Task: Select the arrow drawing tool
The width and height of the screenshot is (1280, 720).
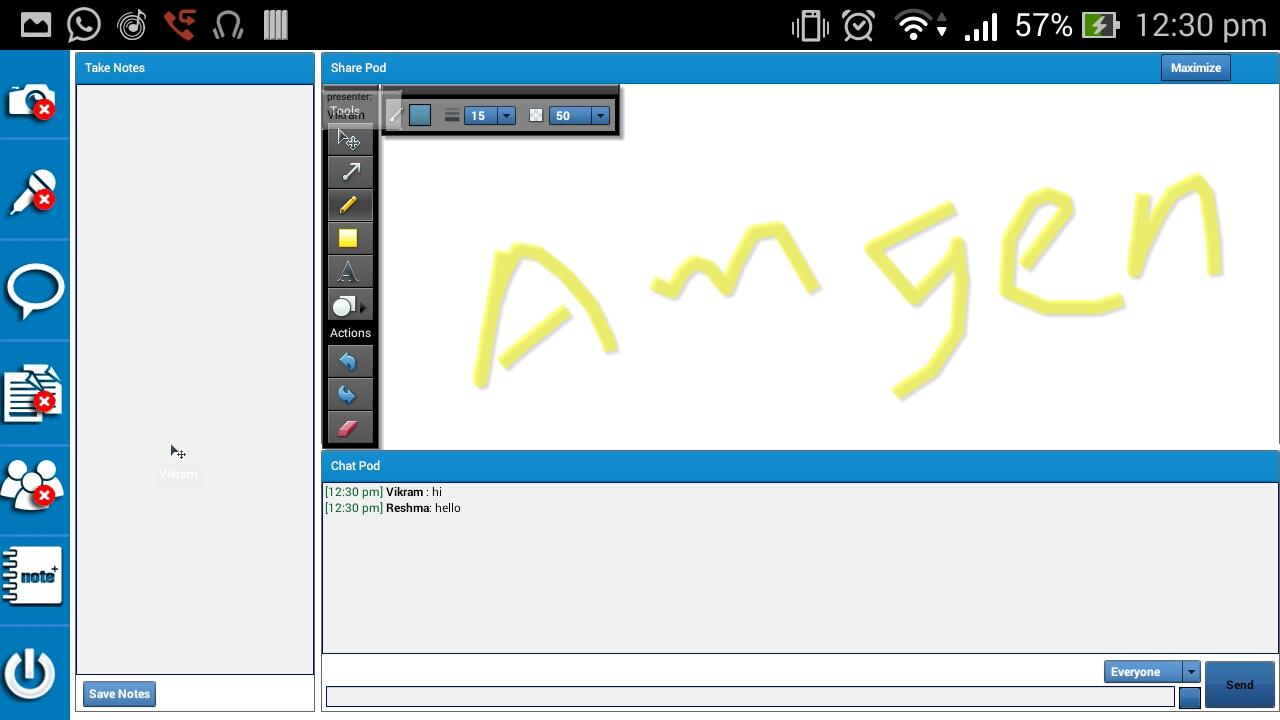Action: click(x=350, y=172)
